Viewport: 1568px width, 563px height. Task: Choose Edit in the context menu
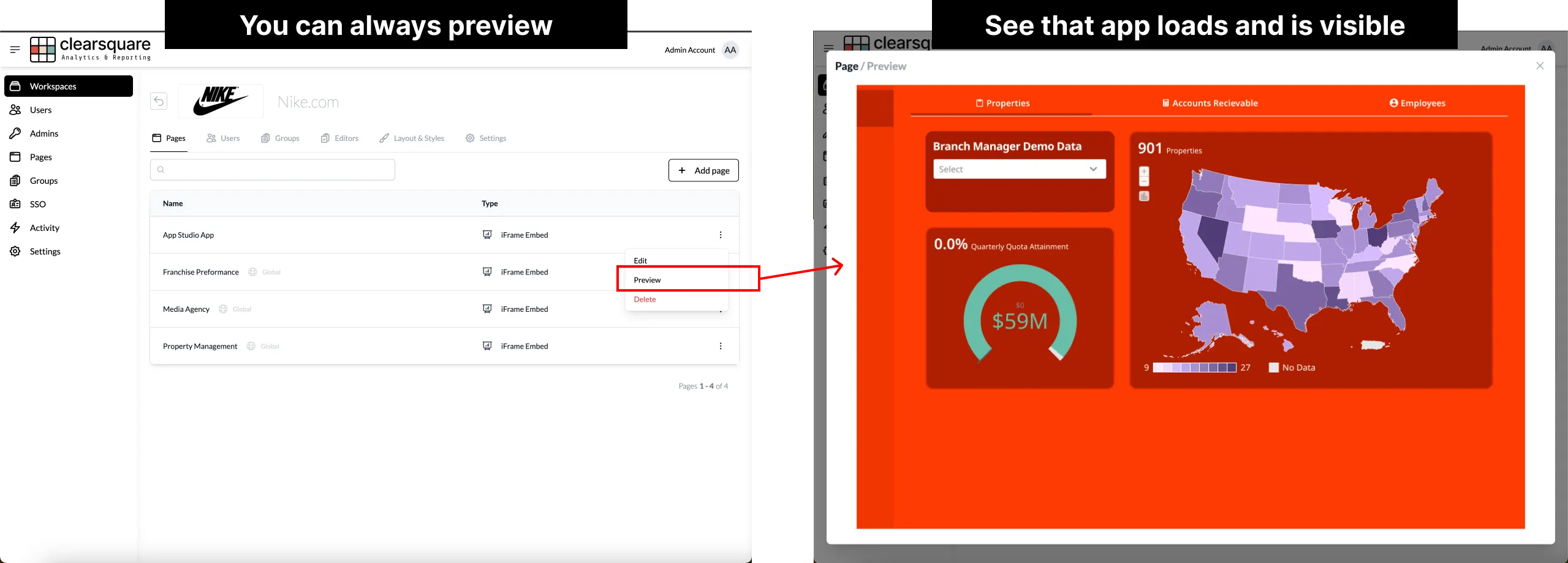[x=640, y=261]
